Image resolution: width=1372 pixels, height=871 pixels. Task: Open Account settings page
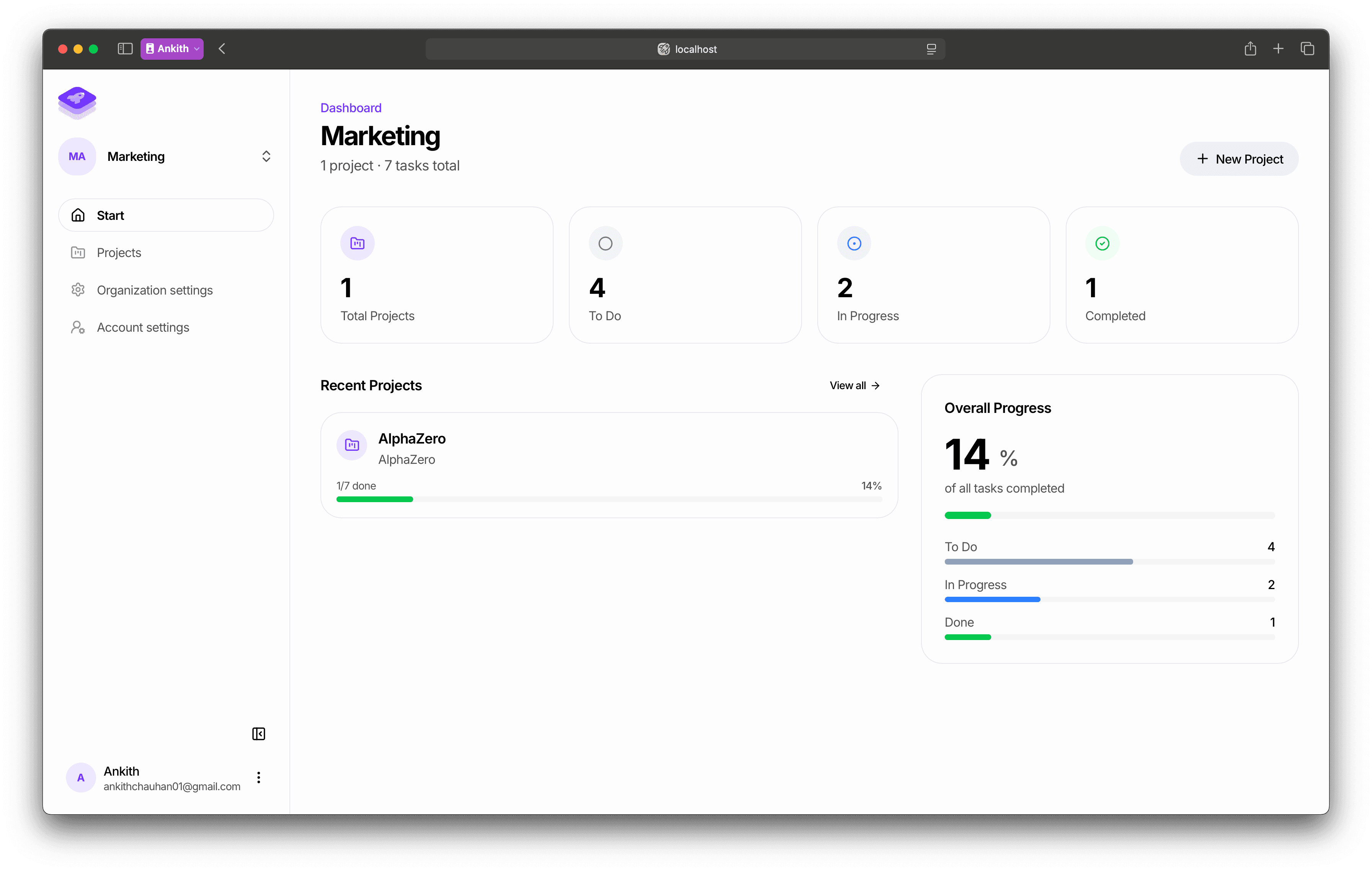142,327
